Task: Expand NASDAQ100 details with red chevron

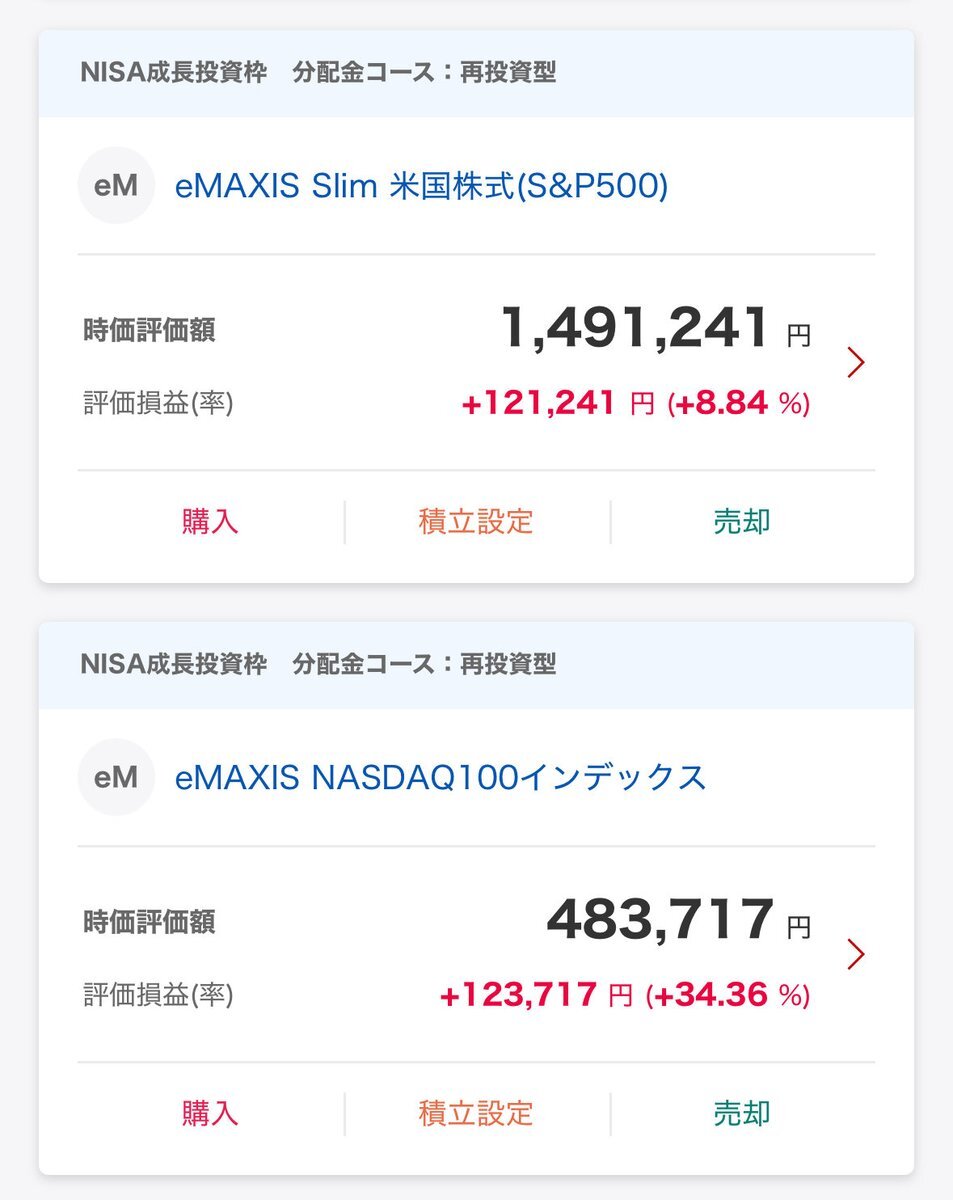Action: click(855, 954)
